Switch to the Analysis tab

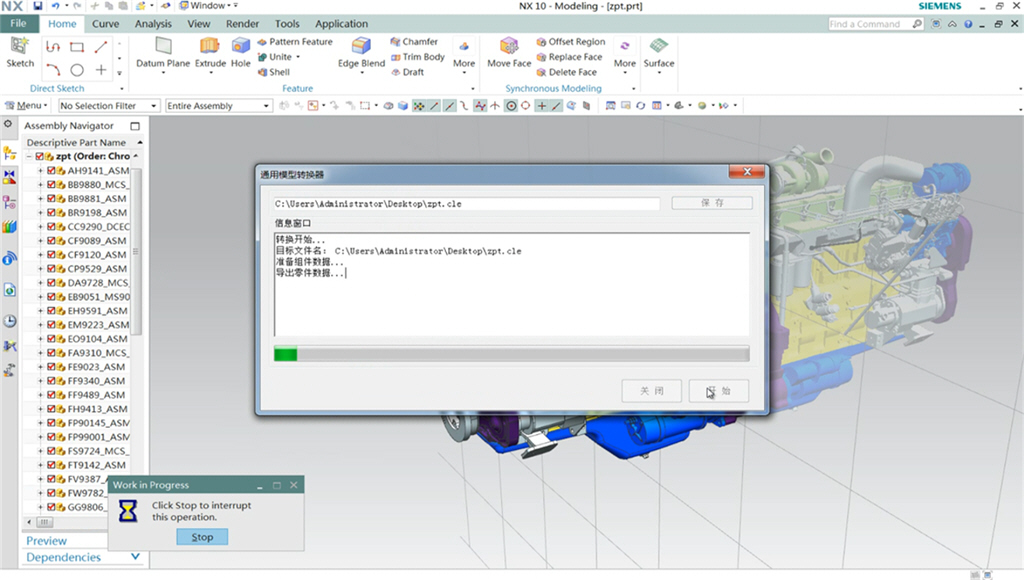[153, 24]
